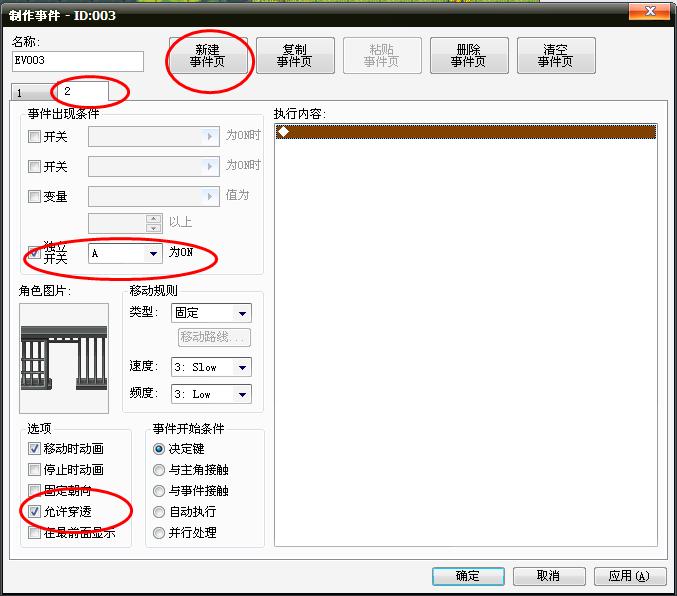Click the 清空事件页 button
Viewport: 677px width, 596px height.
pos(556,56)
